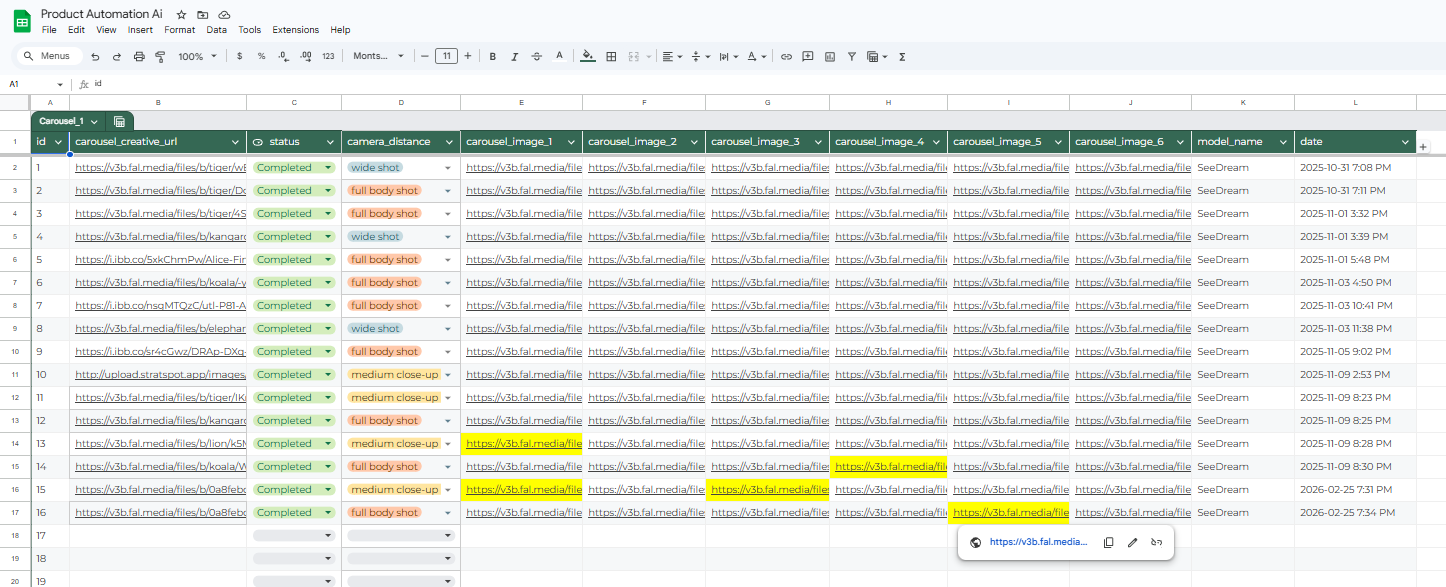Click the paint format roller icon
The image size is (1446, 587).
tap(160, 57)
